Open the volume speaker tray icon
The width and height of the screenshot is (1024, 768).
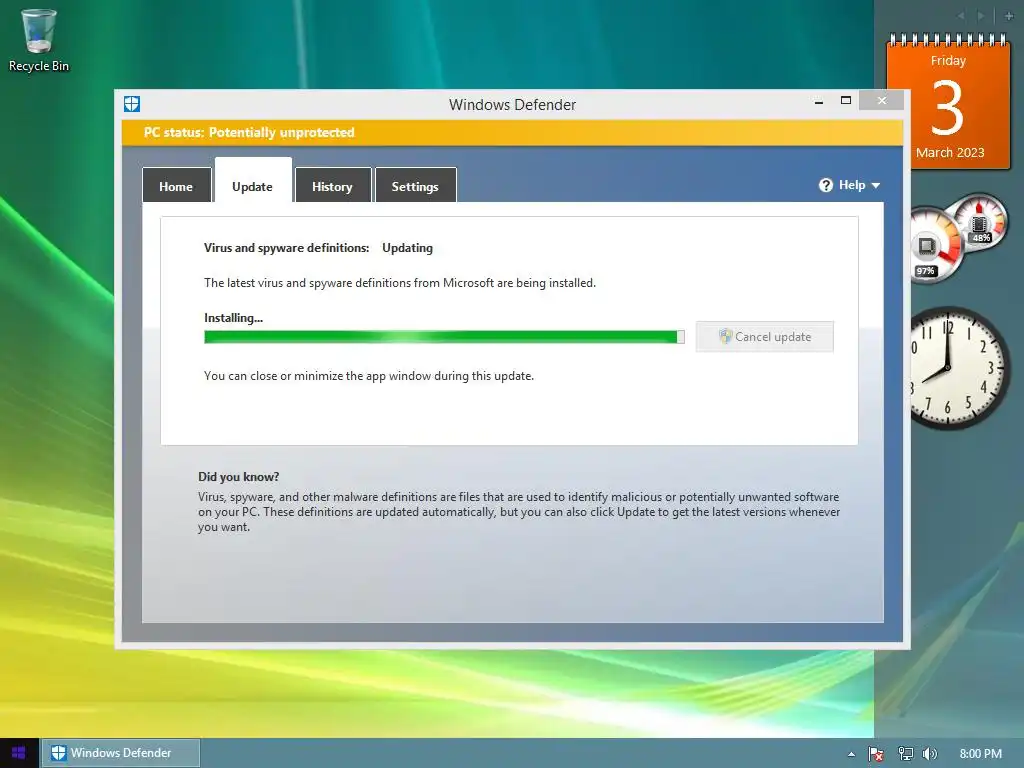[929, 754]
